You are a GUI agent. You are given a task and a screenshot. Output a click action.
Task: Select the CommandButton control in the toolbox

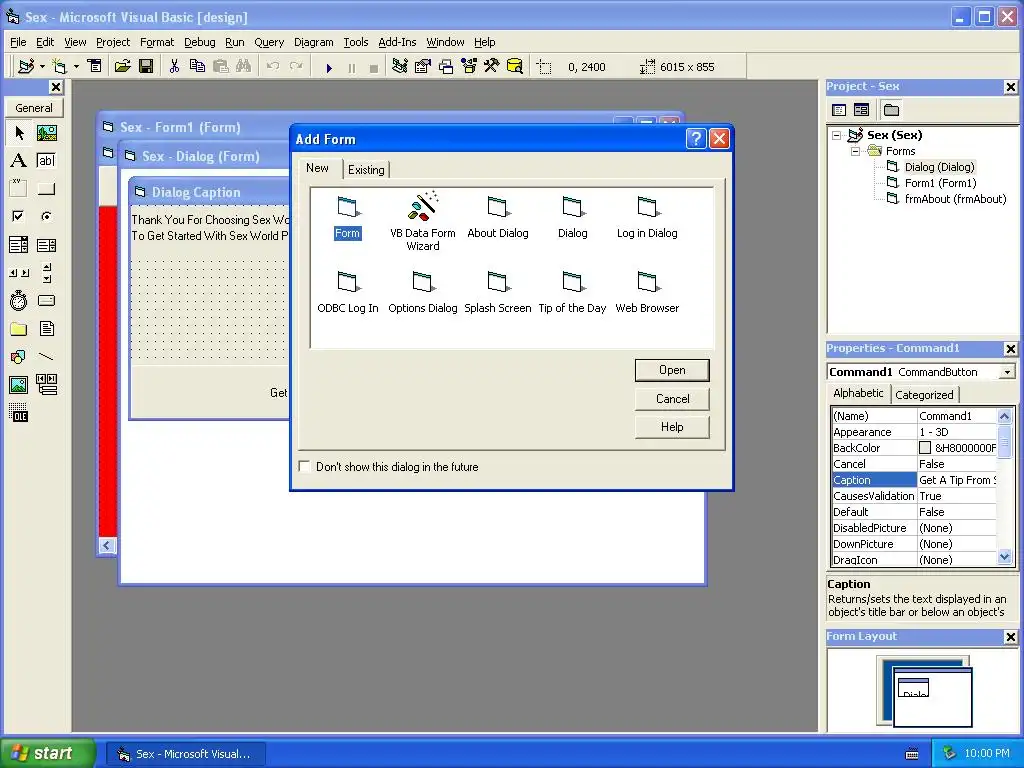46,189
